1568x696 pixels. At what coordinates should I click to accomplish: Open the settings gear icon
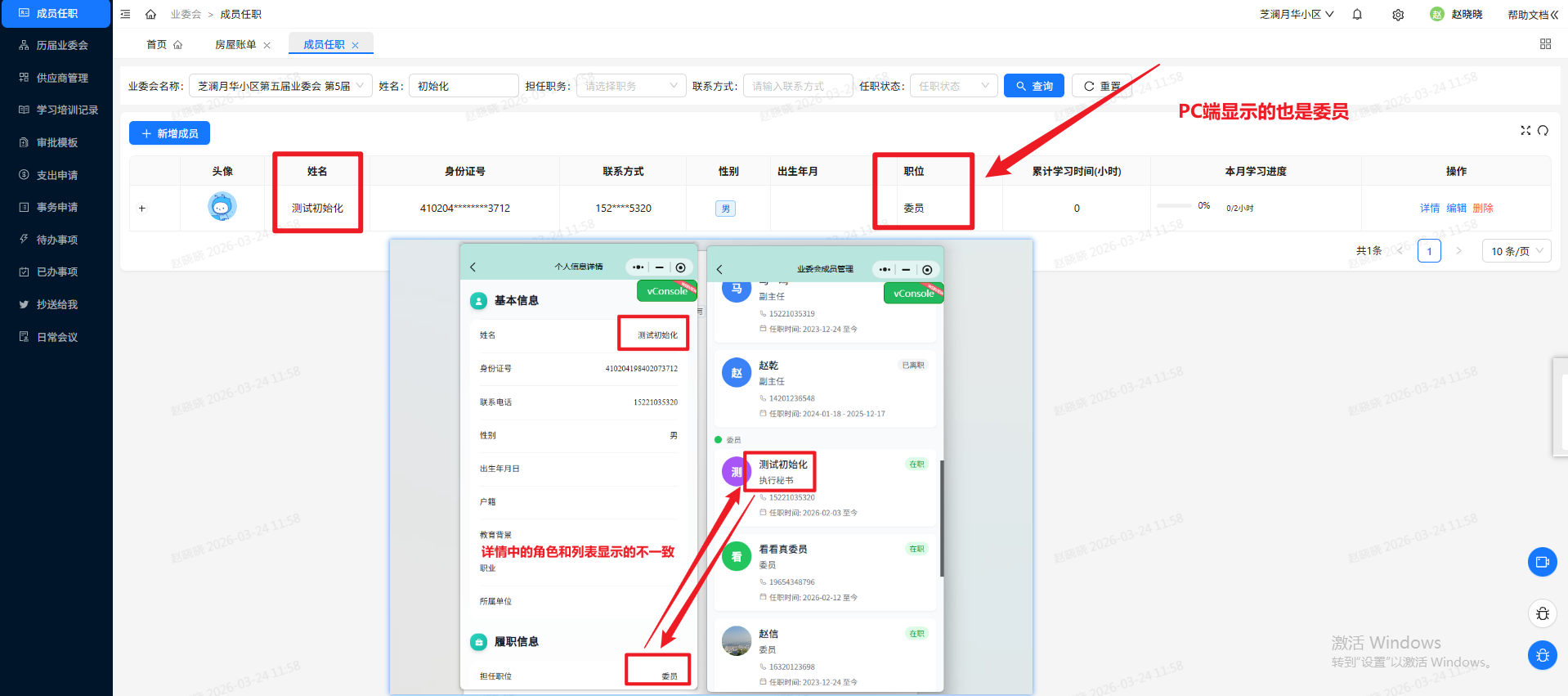pos(1398,15)
